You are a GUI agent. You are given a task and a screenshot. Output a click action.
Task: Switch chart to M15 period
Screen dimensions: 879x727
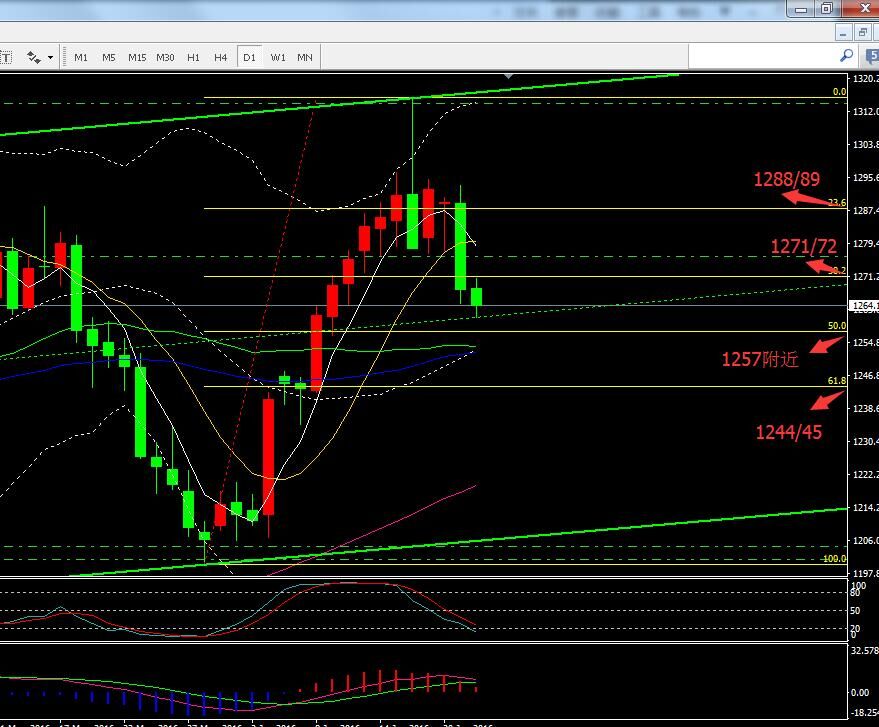click(x=137, y=57)
